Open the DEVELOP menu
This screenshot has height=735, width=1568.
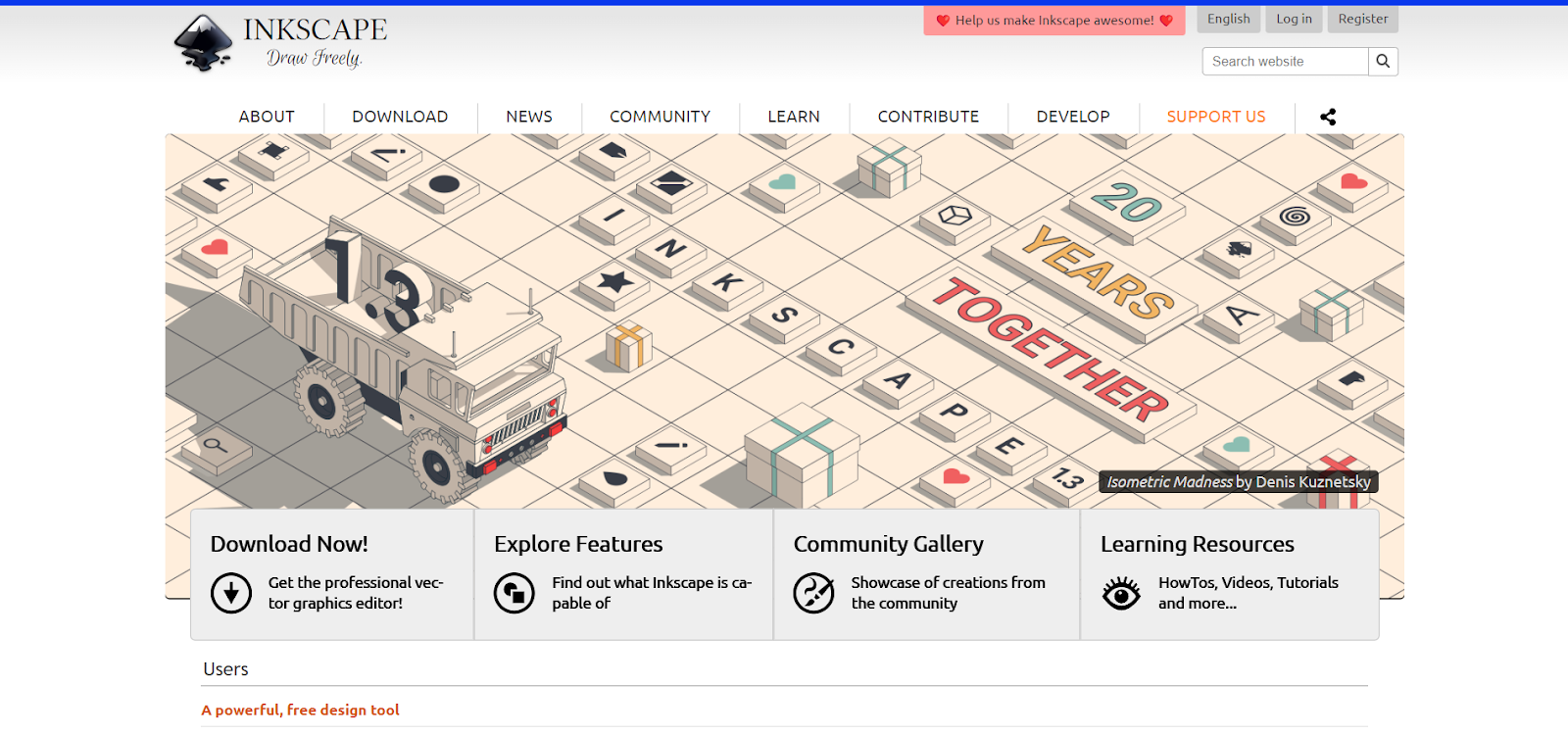(x=1073, y=117)
